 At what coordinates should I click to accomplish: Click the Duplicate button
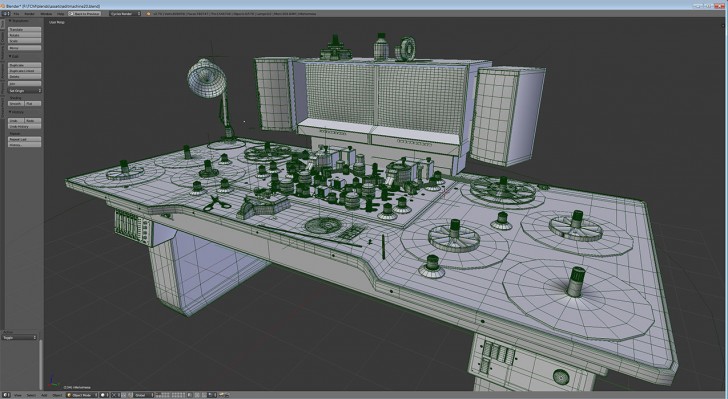click(25, 65)
